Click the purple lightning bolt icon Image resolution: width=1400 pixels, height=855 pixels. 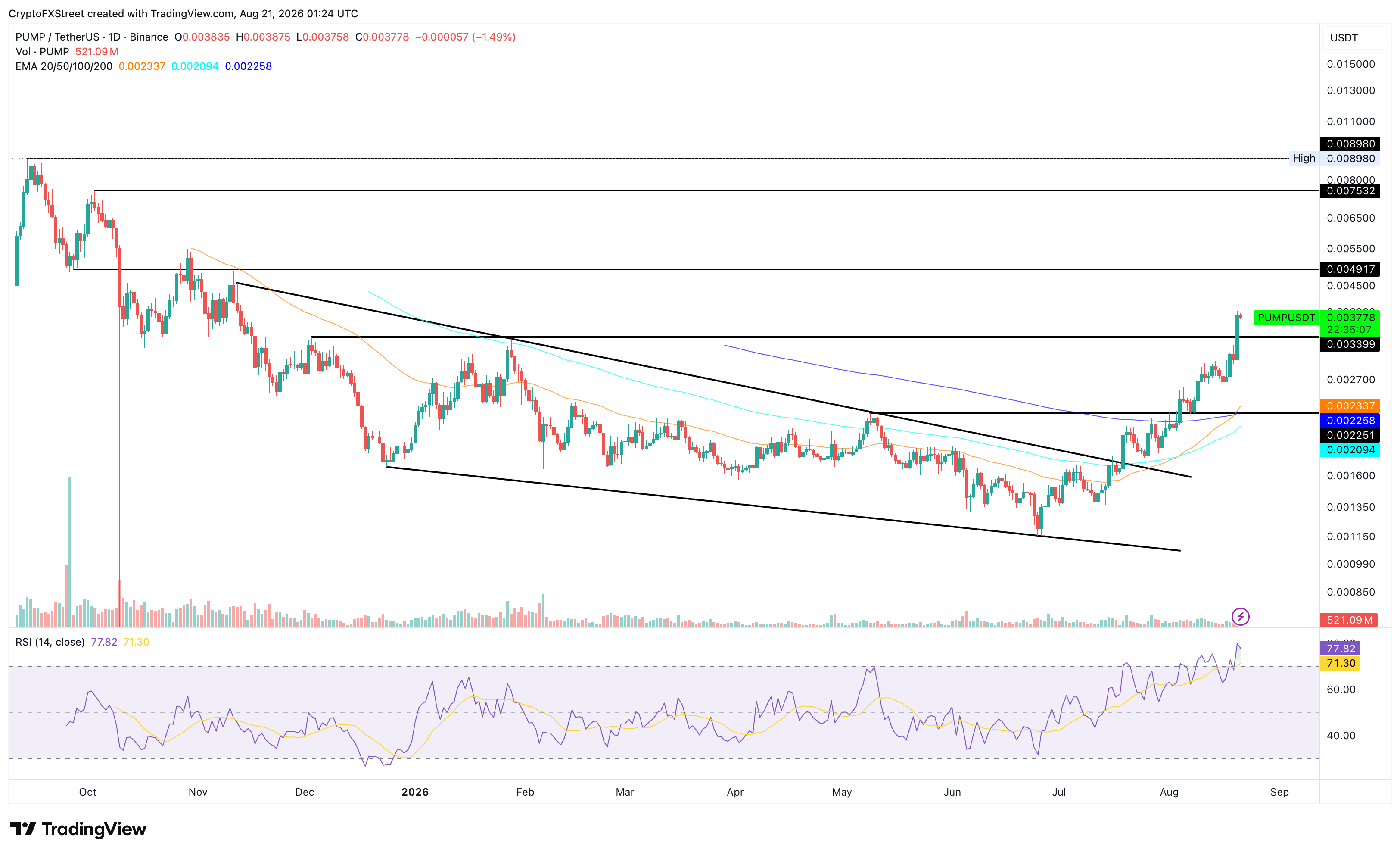click(1240, 616)
